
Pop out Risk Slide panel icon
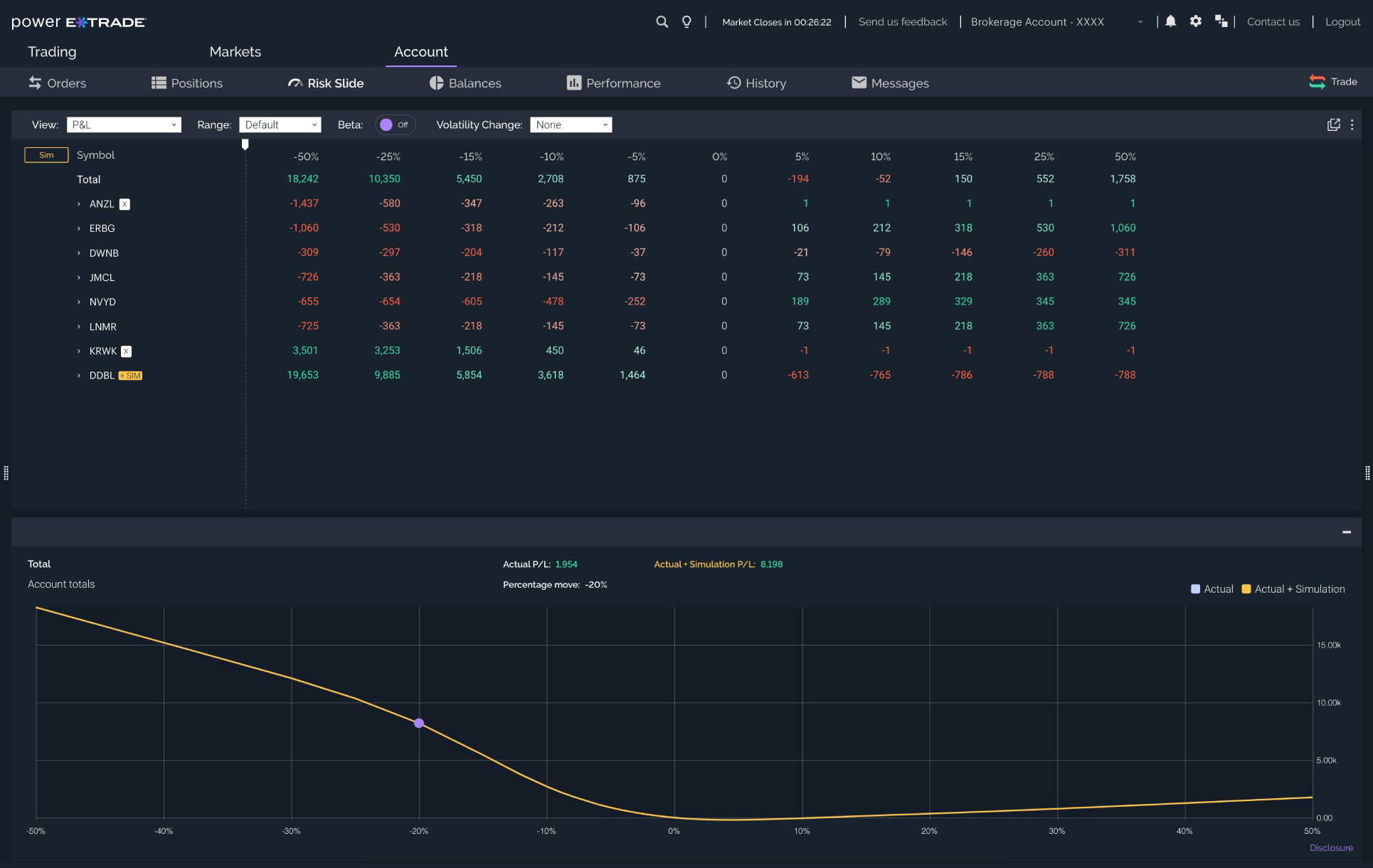click(1333, 125)
